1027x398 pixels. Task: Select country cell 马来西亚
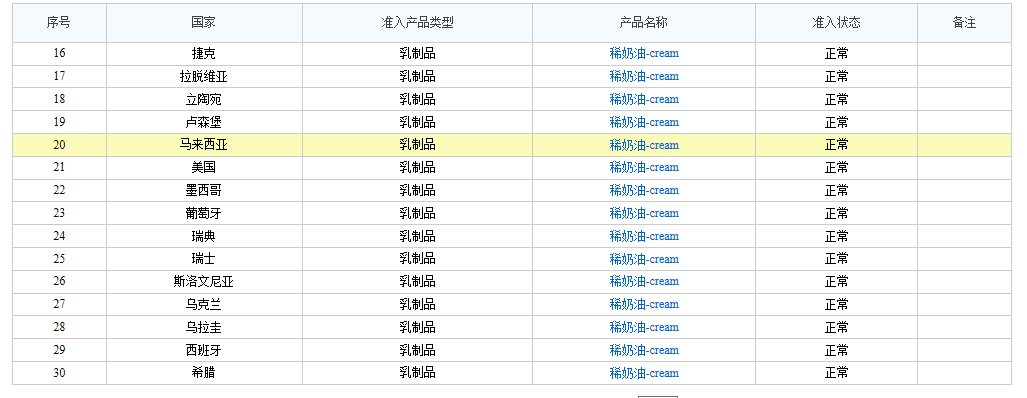click(x=204, y=145)
